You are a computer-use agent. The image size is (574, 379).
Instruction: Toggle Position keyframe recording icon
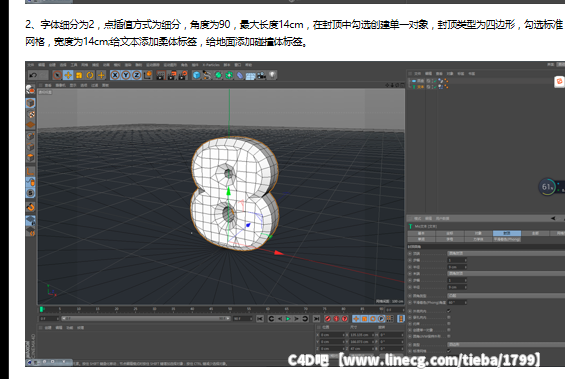point(356,319)
